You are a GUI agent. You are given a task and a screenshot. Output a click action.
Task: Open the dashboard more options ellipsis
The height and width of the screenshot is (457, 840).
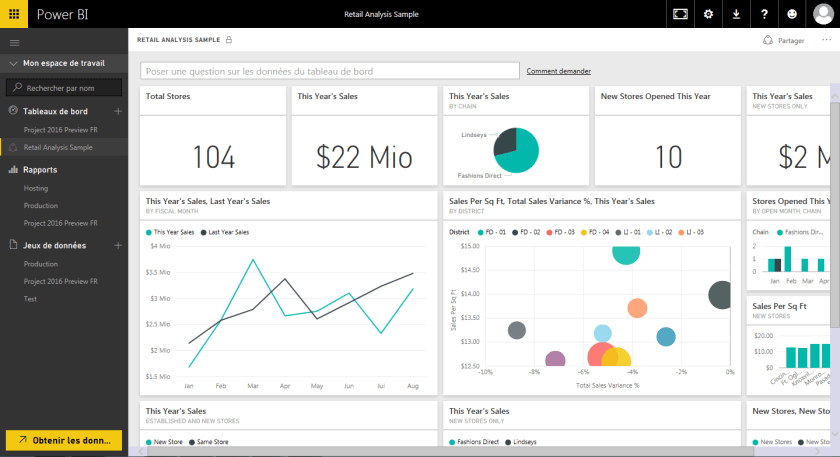(825, 40)
